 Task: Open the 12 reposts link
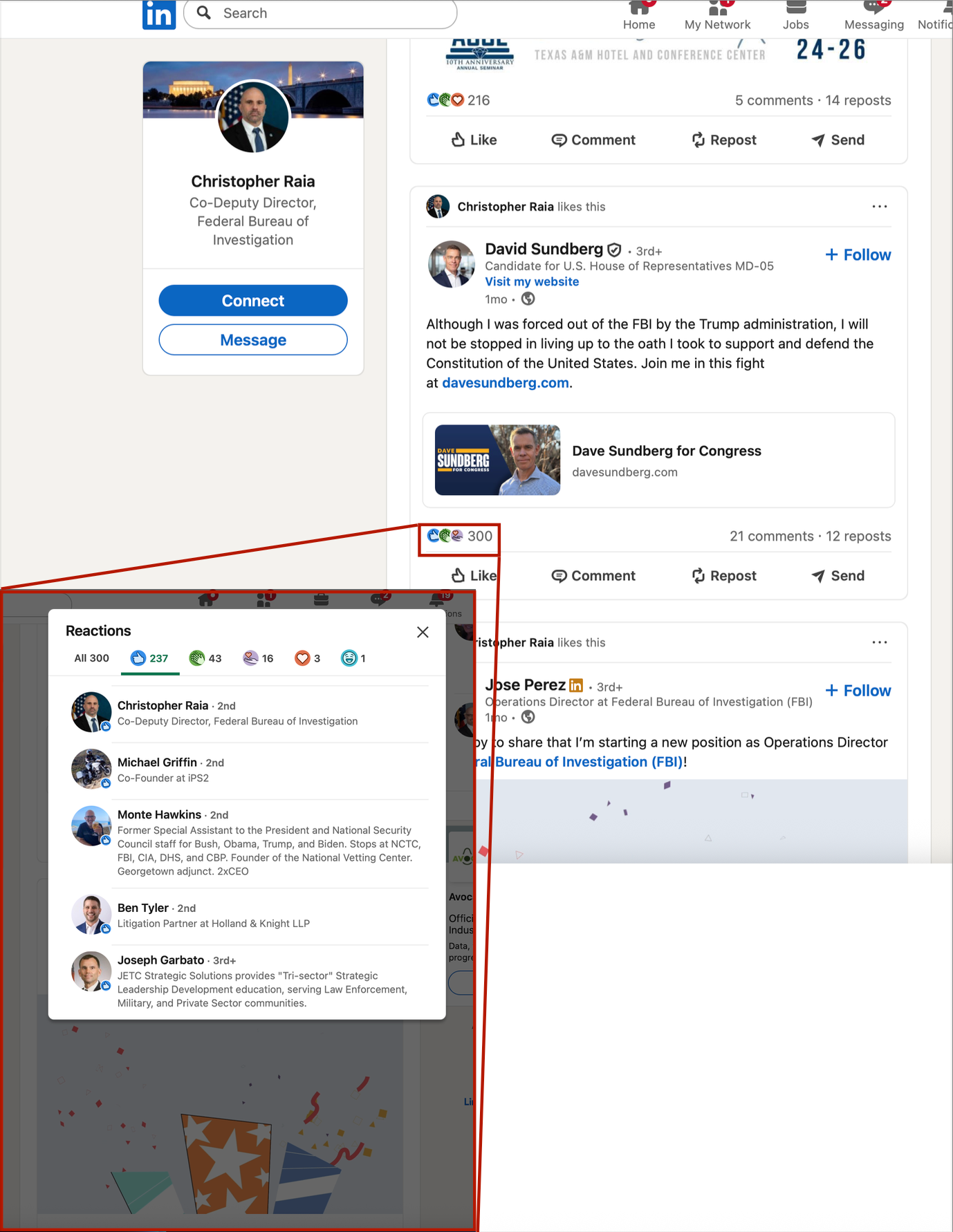[858, 536]
